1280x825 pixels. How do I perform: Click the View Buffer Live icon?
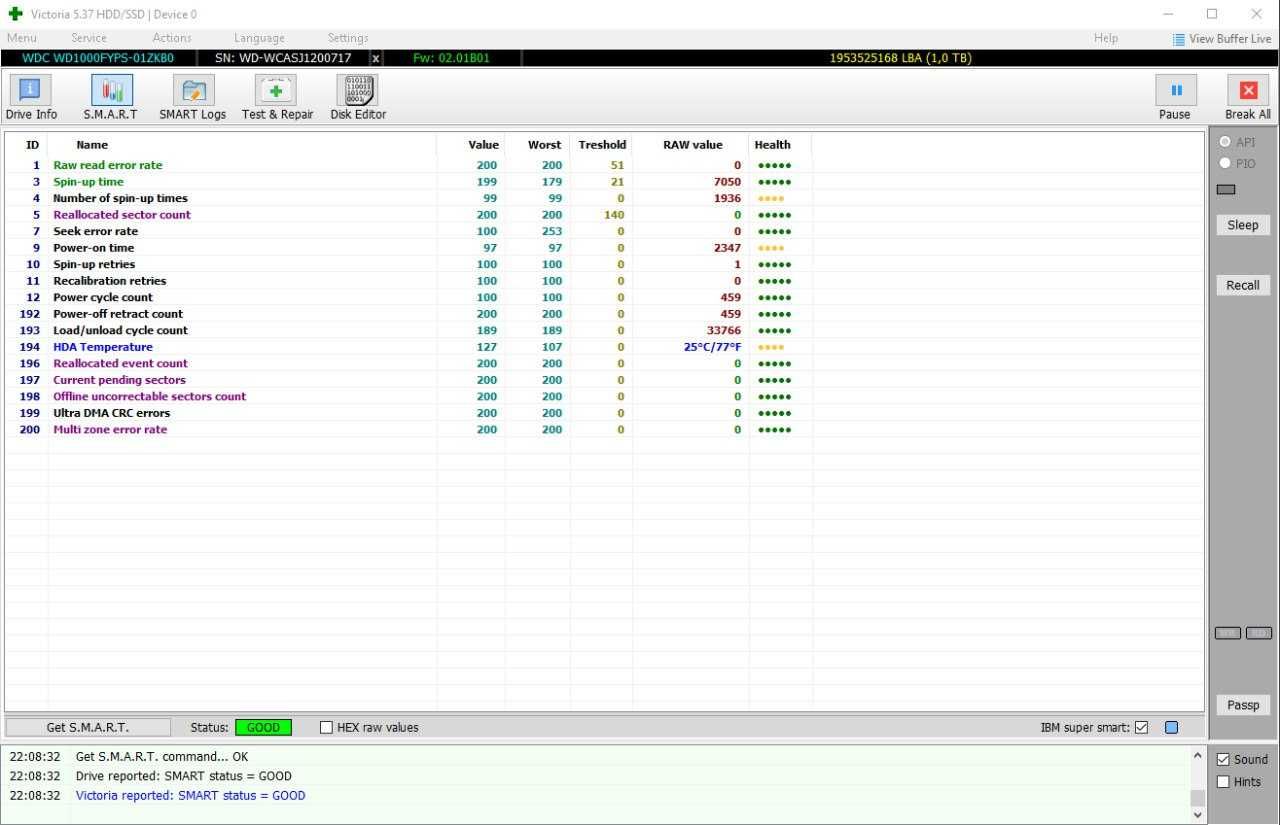(1179, 39)
